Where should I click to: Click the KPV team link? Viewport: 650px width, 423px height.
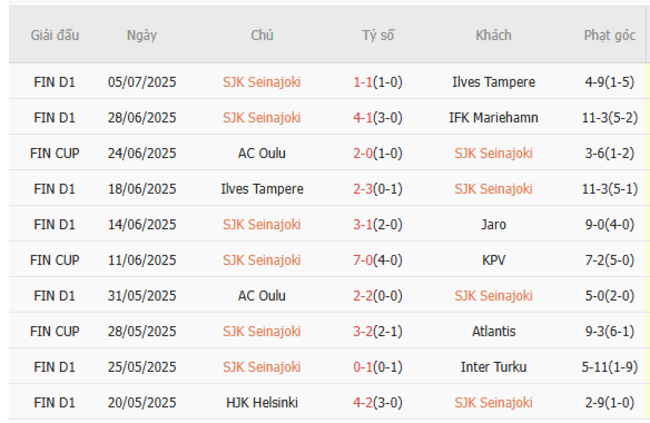[x=493, y=260]
